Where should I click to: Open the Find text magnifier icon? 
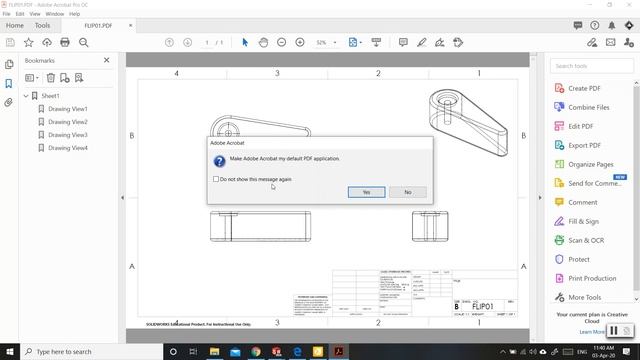tap(84, 42)
